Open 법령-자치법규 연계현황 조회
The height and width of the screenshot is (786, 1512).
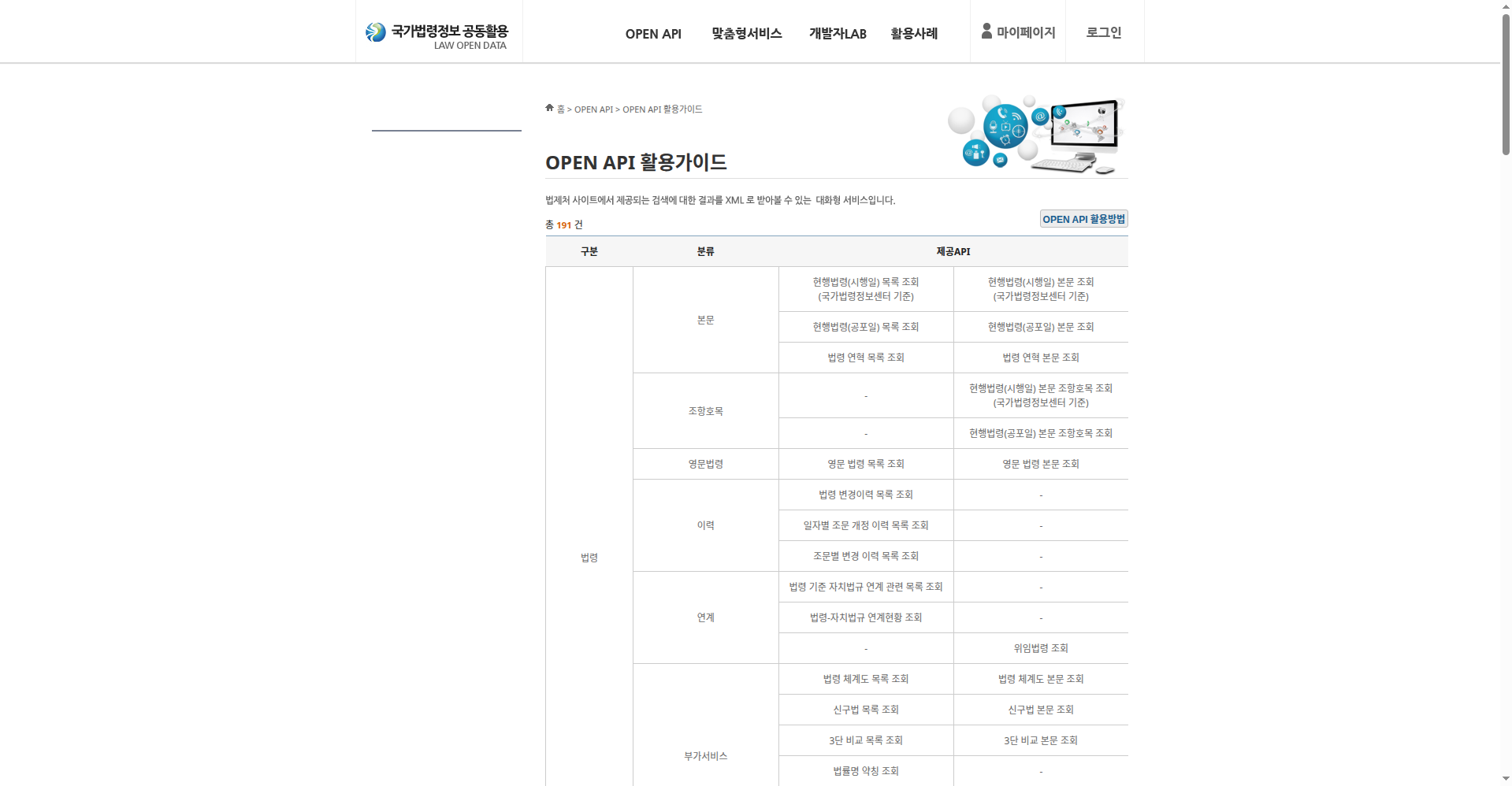click(866, 617)
